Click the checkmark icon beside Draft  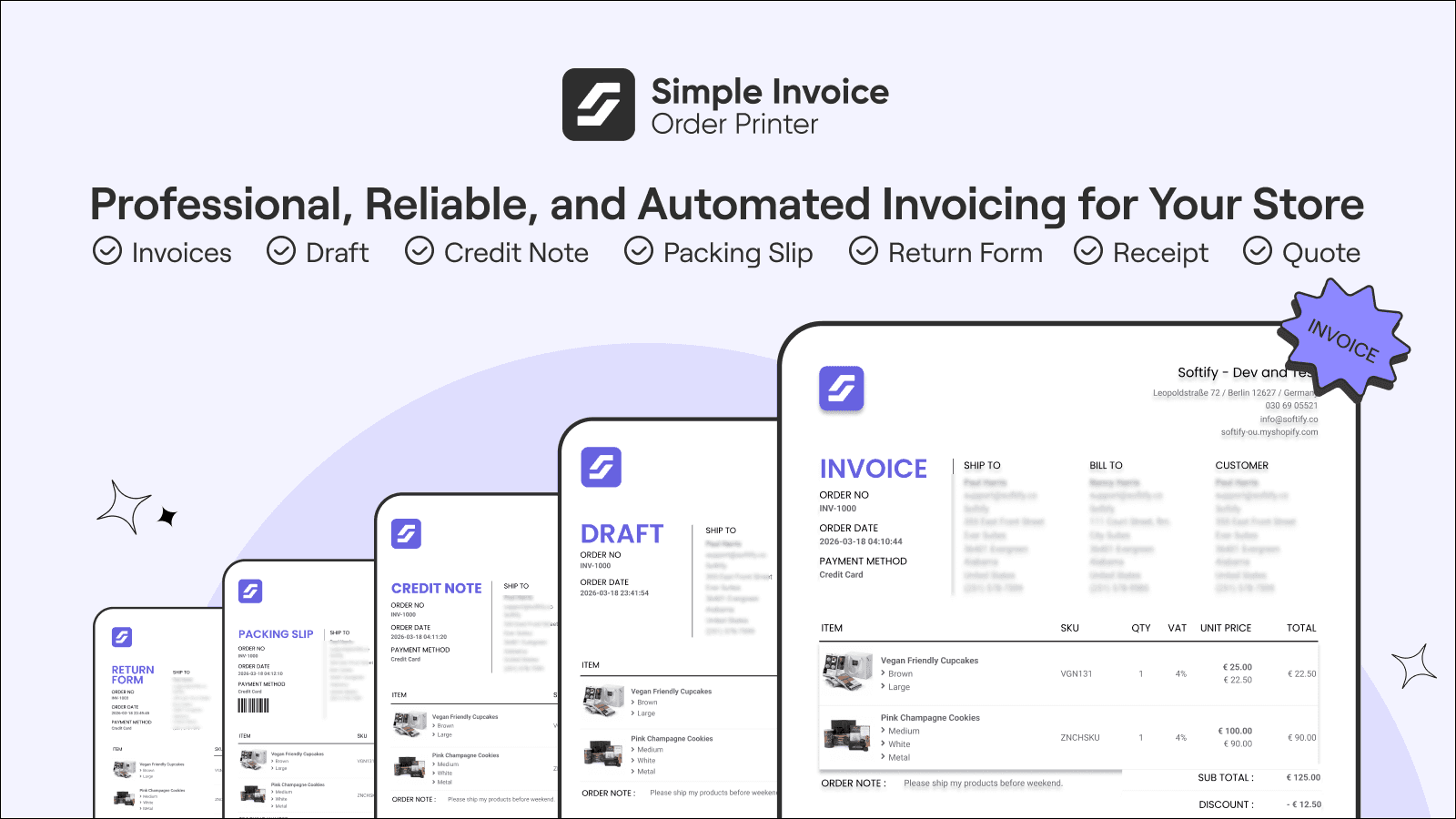point(281,250)
